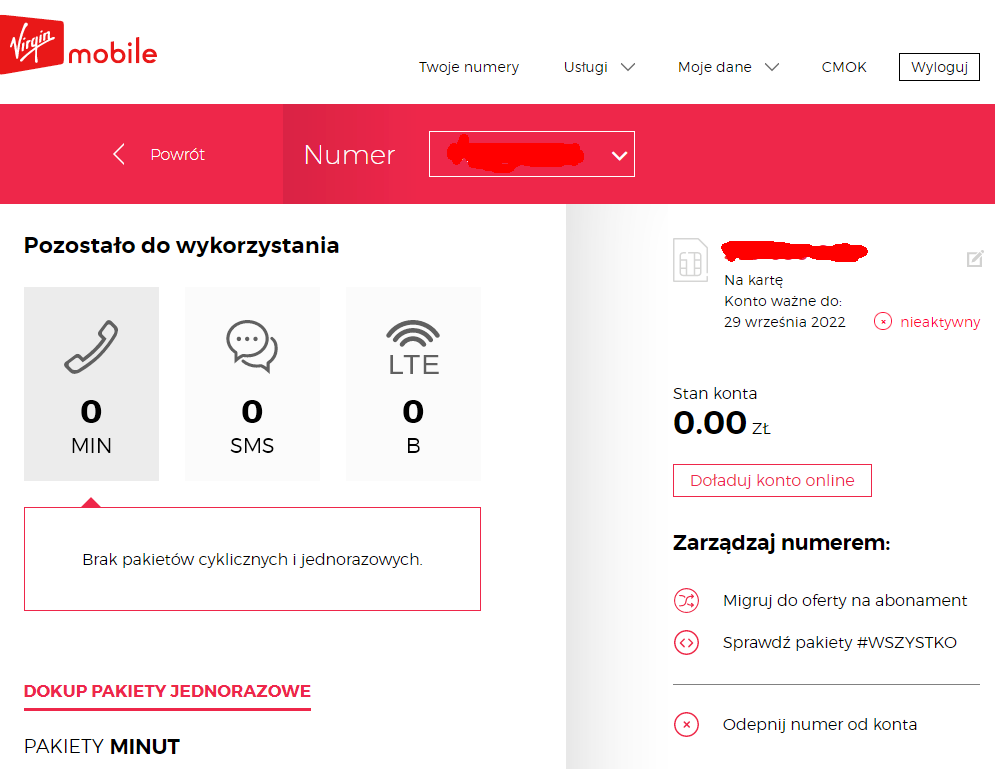Select the LTE data icon

point(413,345)
